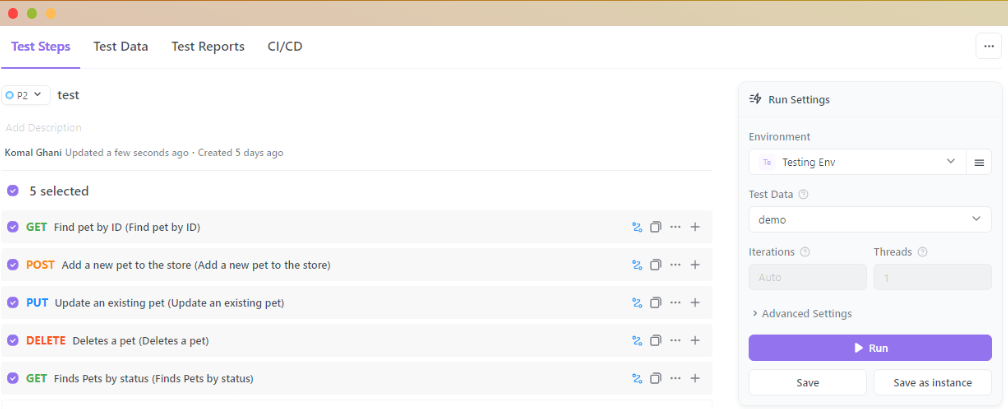
Task: Click the purple Run button
Action: 870,348
